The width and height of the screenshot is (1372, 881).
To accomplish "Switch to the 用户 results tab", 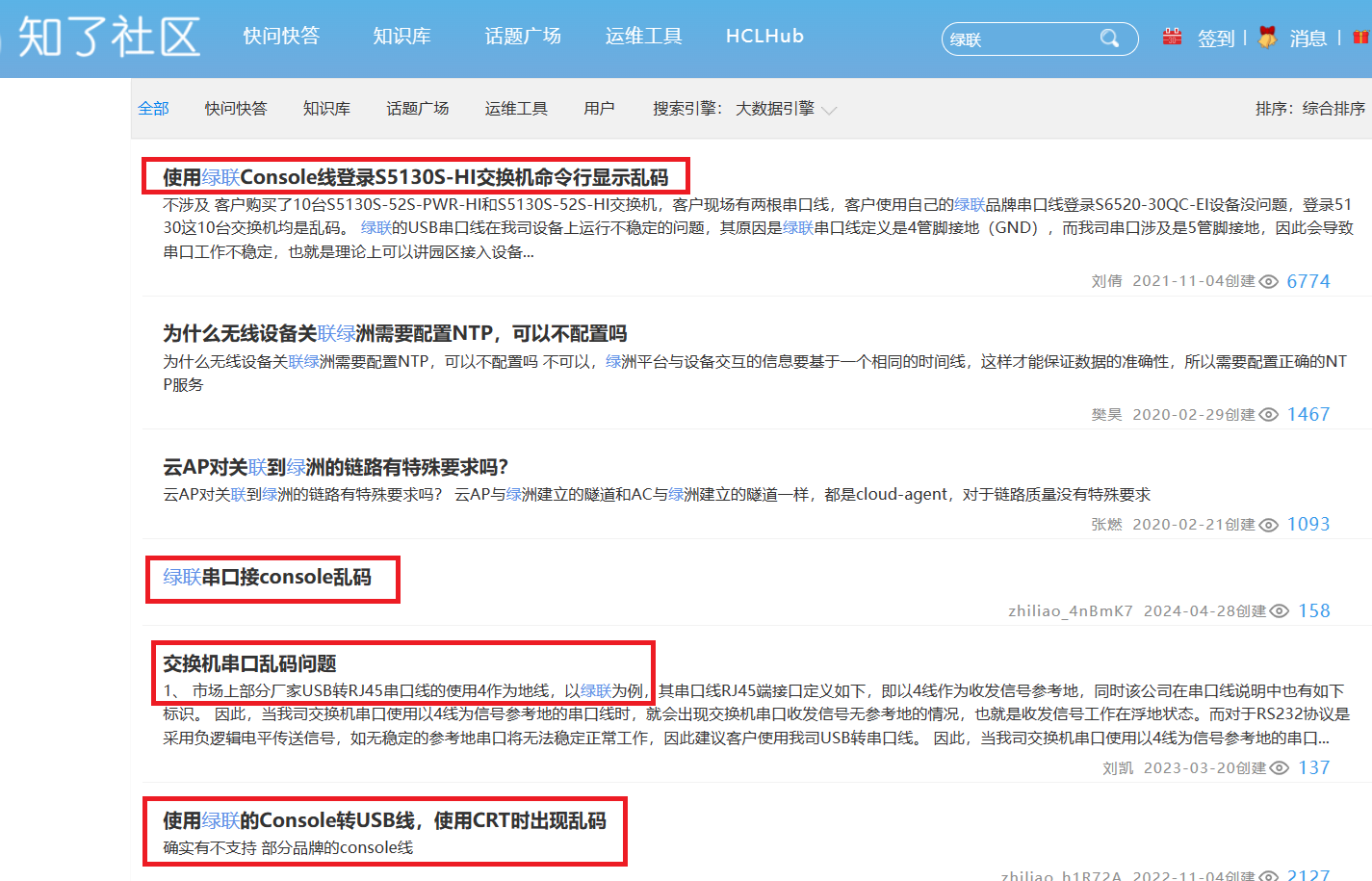I will [599, 109].
